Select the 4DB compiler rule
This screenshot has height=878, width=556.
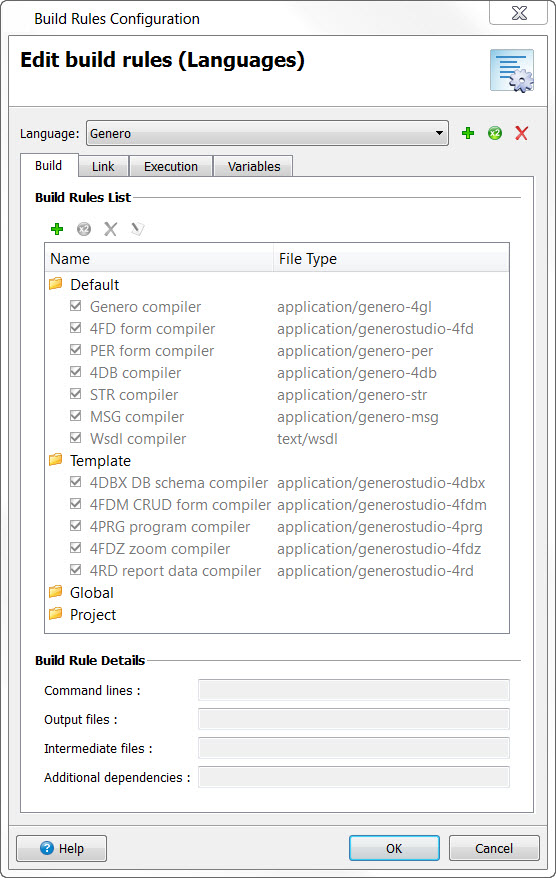coord(136,373)
